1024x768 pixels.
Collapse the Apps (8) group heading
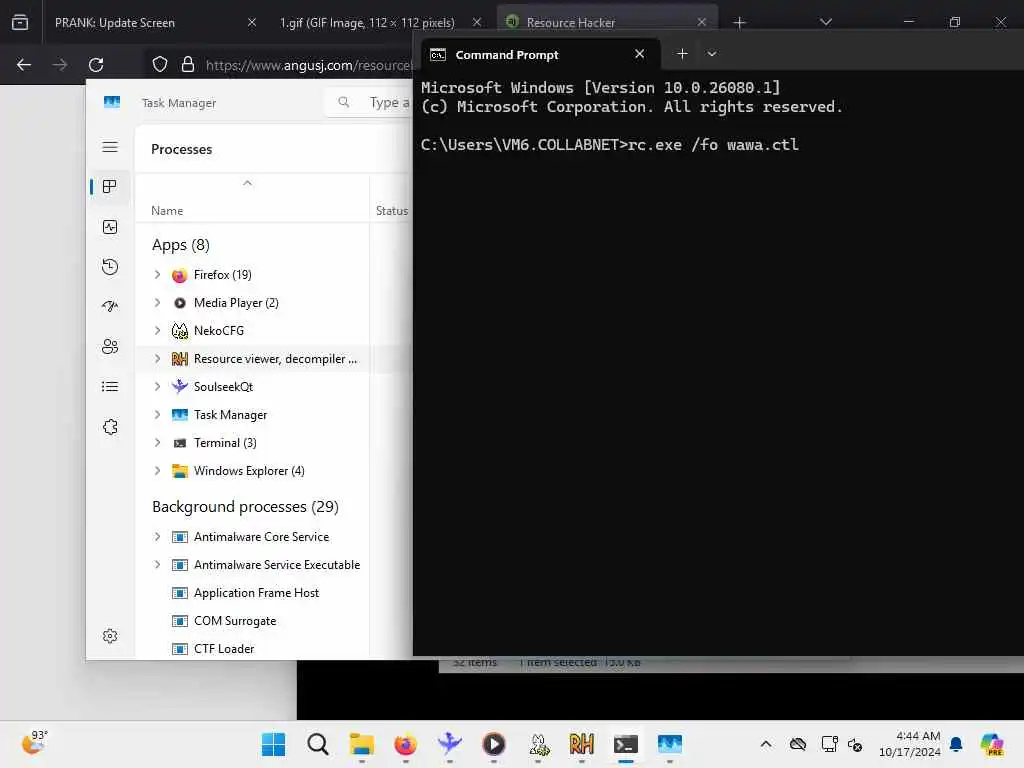181,245
